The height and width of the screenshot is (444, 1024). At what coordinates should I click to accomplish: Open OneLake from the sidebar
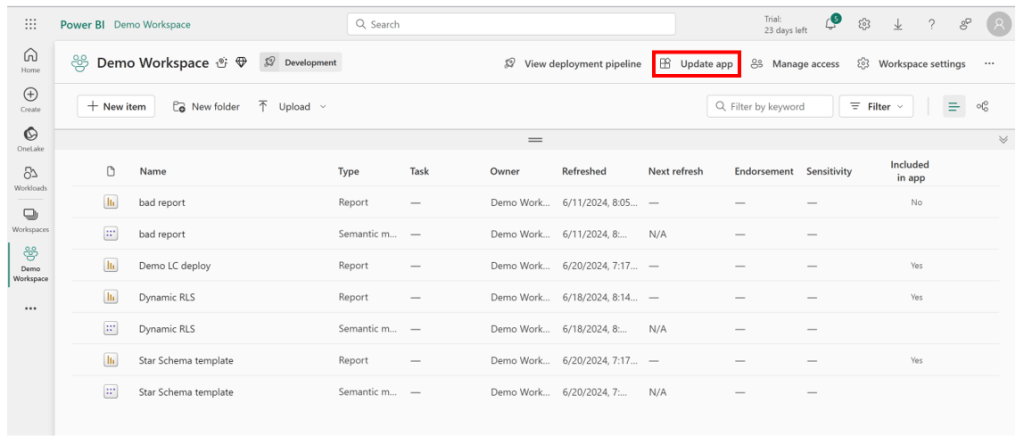[30, 139]
